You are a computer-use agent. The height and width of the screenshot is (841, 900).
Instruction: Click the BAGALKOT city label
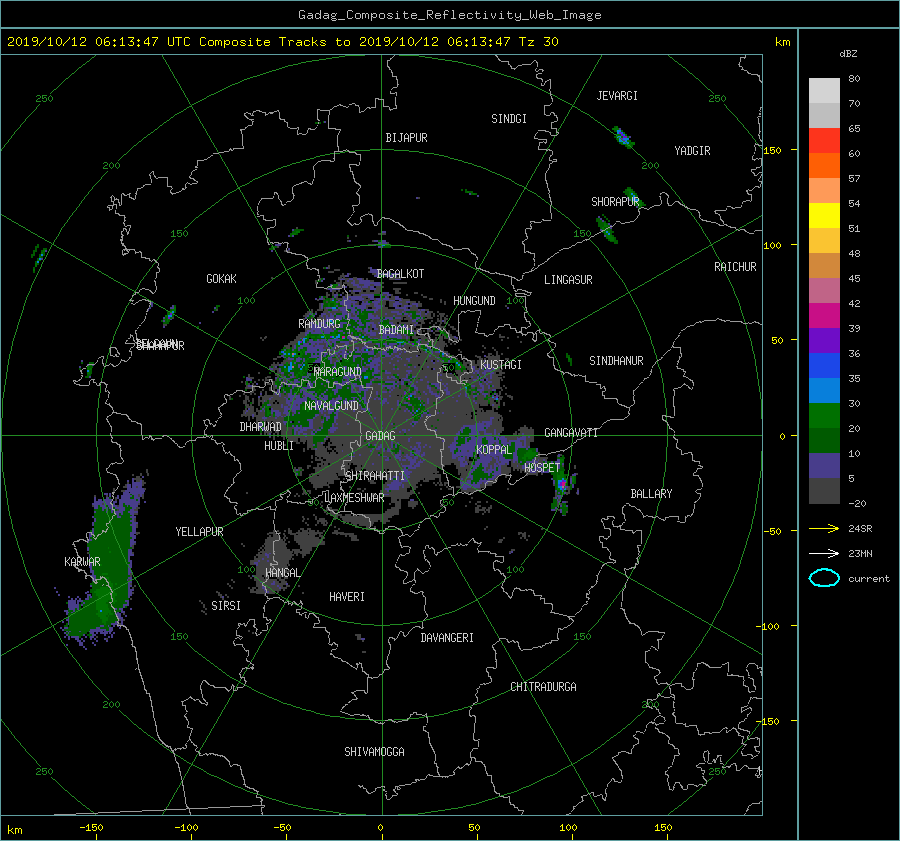[x=400, y=274]
